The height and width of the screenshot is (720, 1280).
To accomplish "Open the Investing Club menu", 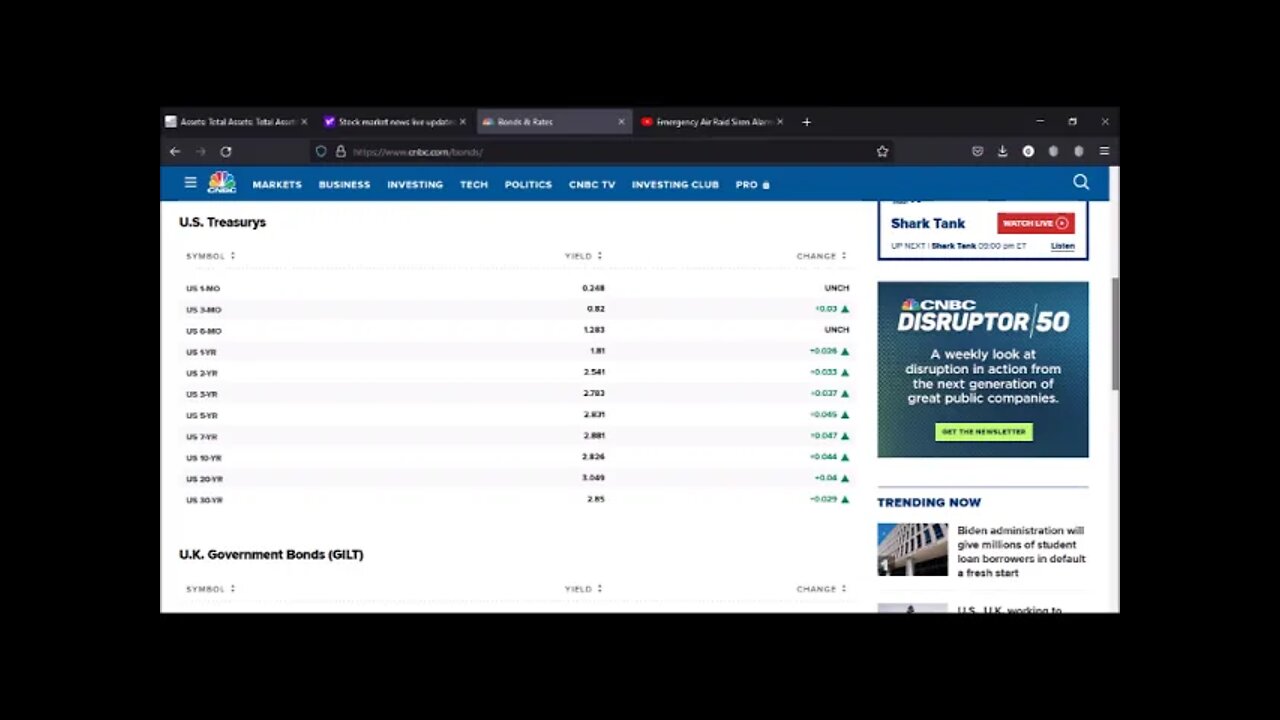I will click(675, 185).
